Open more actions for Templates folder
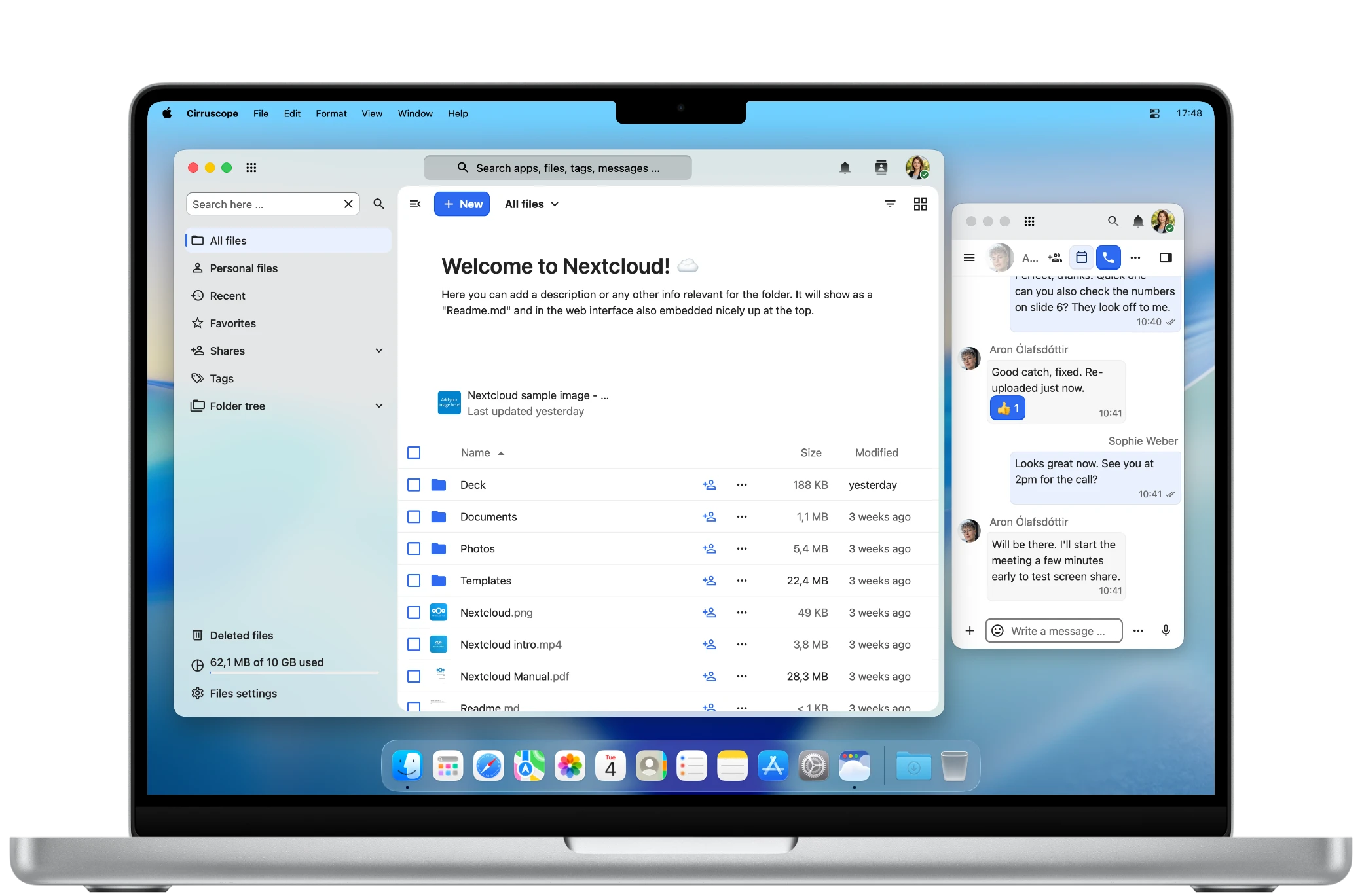Screen dimensions: 1362x896 coord(741,581)
